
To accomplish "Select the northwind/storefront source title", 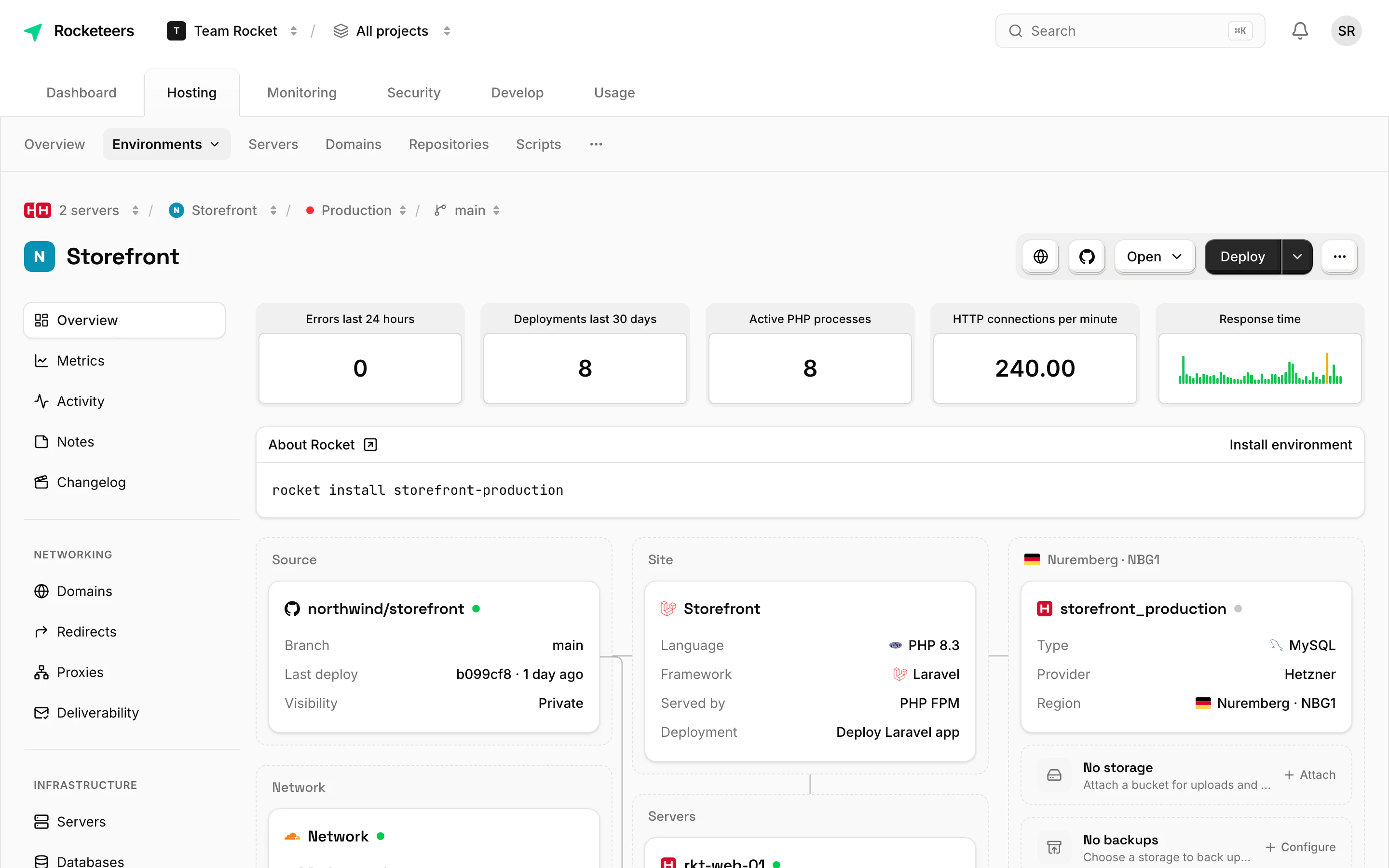I will (386, 609).
